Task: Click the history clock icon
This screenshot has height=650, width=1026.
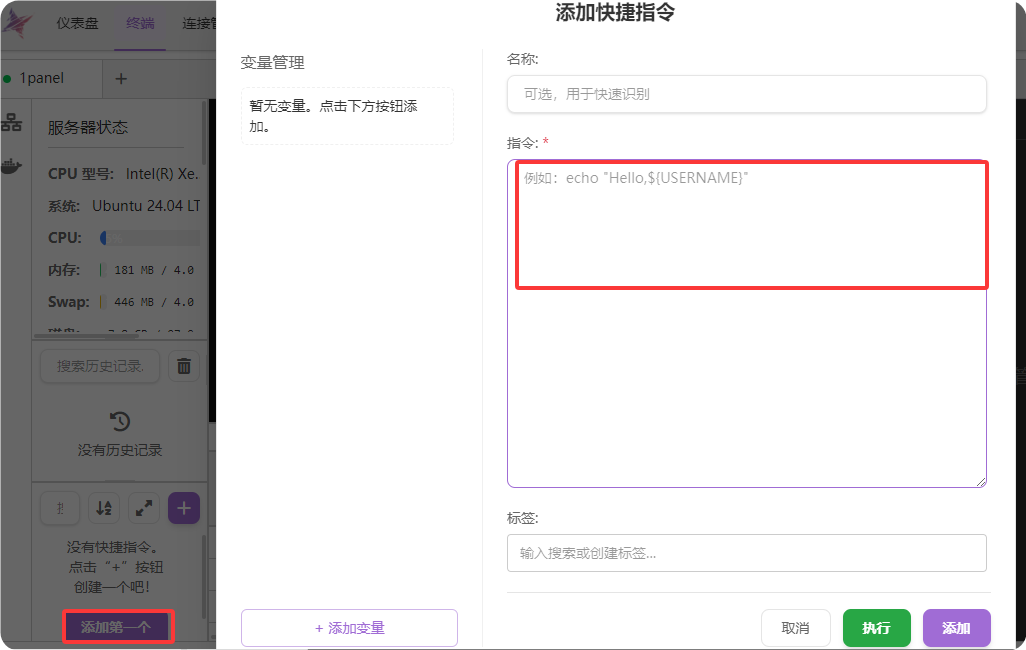Action: point(120,421)
